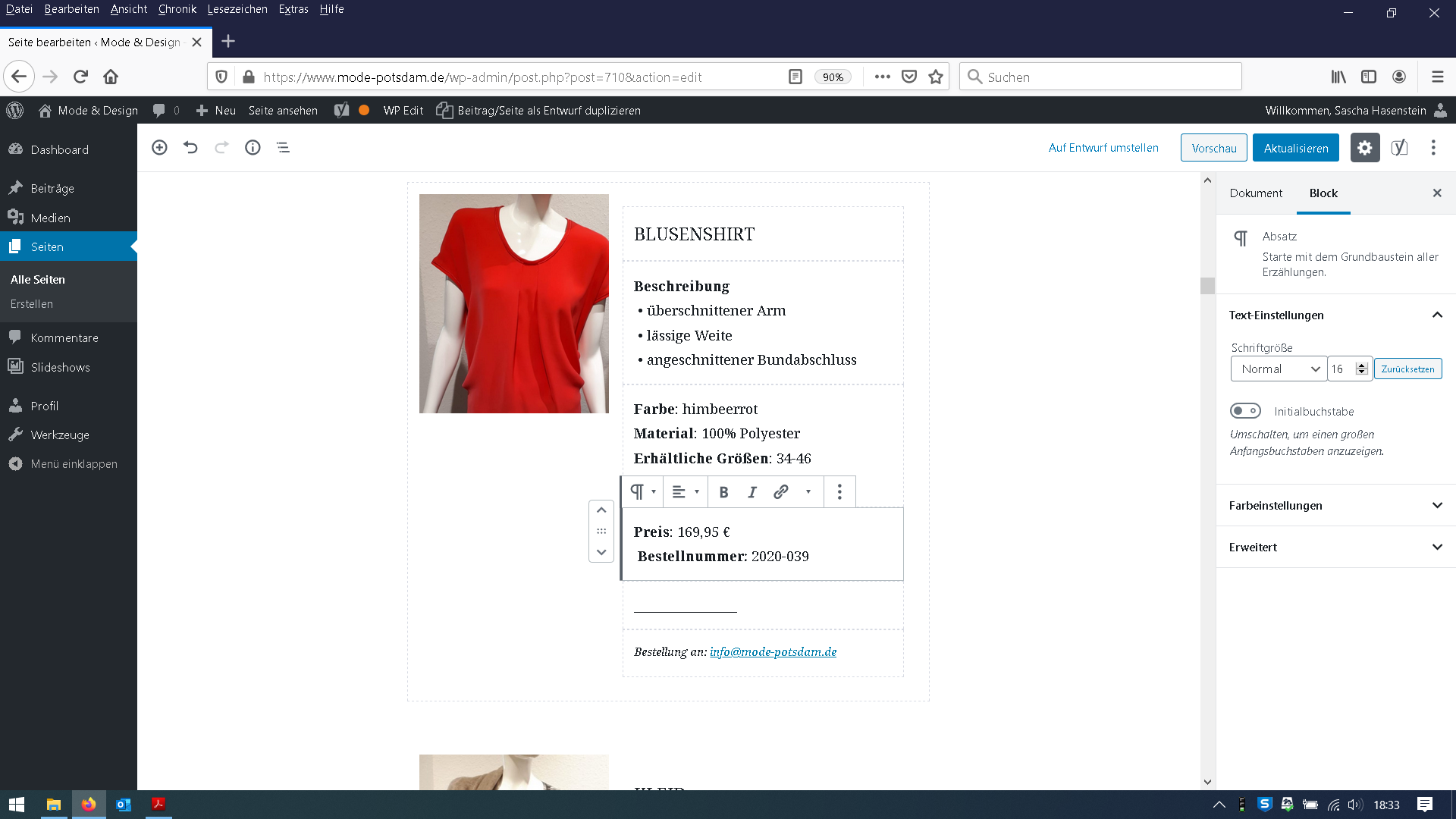
Task: Open Datei menu
Action: point(19,9)
